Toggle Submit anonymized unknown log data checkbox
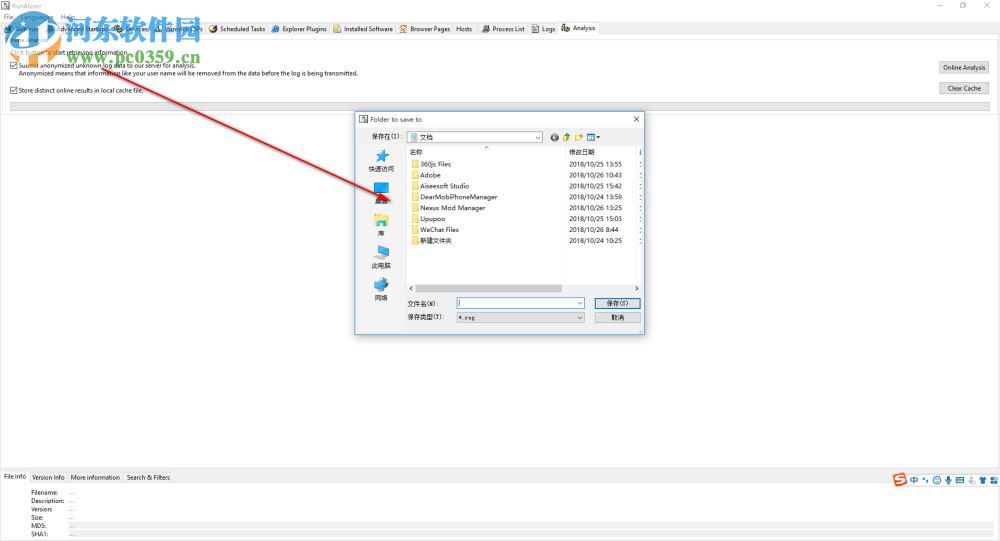This screenshot has width=1000, height=541. [14, 65]
